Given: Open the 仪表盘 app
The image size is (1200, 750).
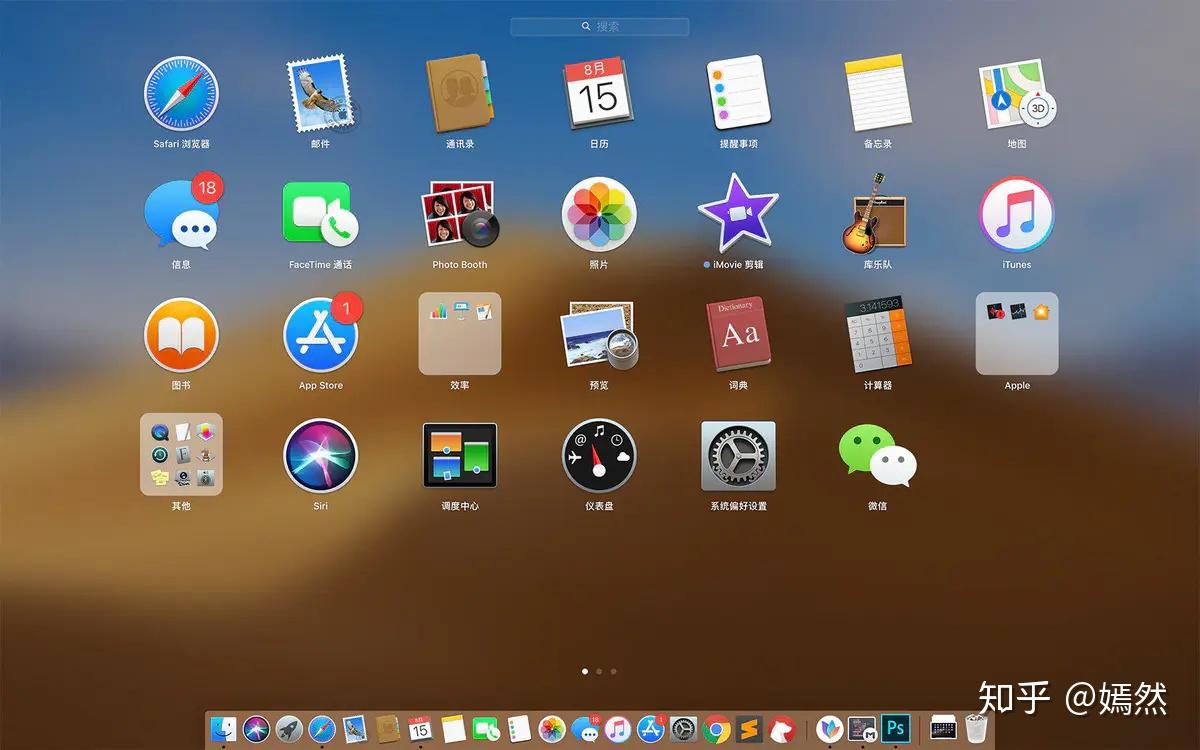Looking at the screenshot, I should pos(598,456).
